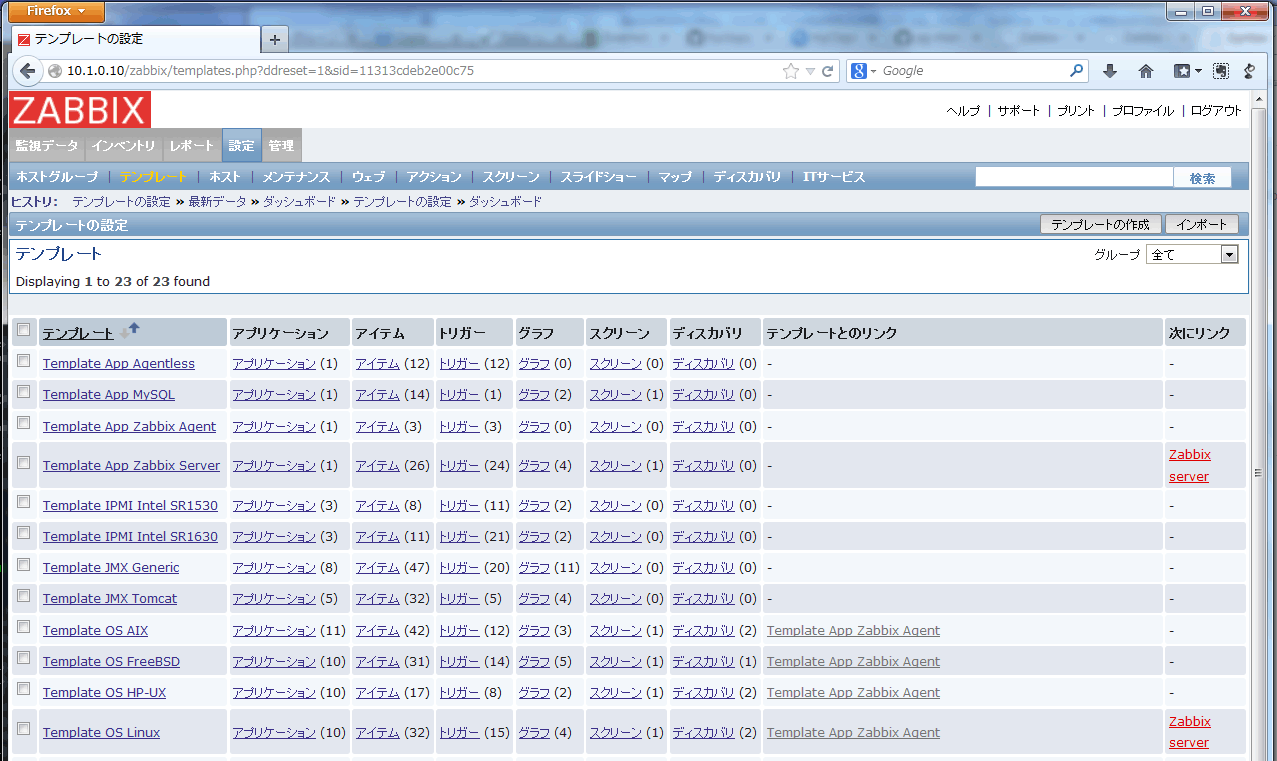Click the browser URL address field
The height and width of the screenshot is (761, 1277).
(x=420, y=71)
